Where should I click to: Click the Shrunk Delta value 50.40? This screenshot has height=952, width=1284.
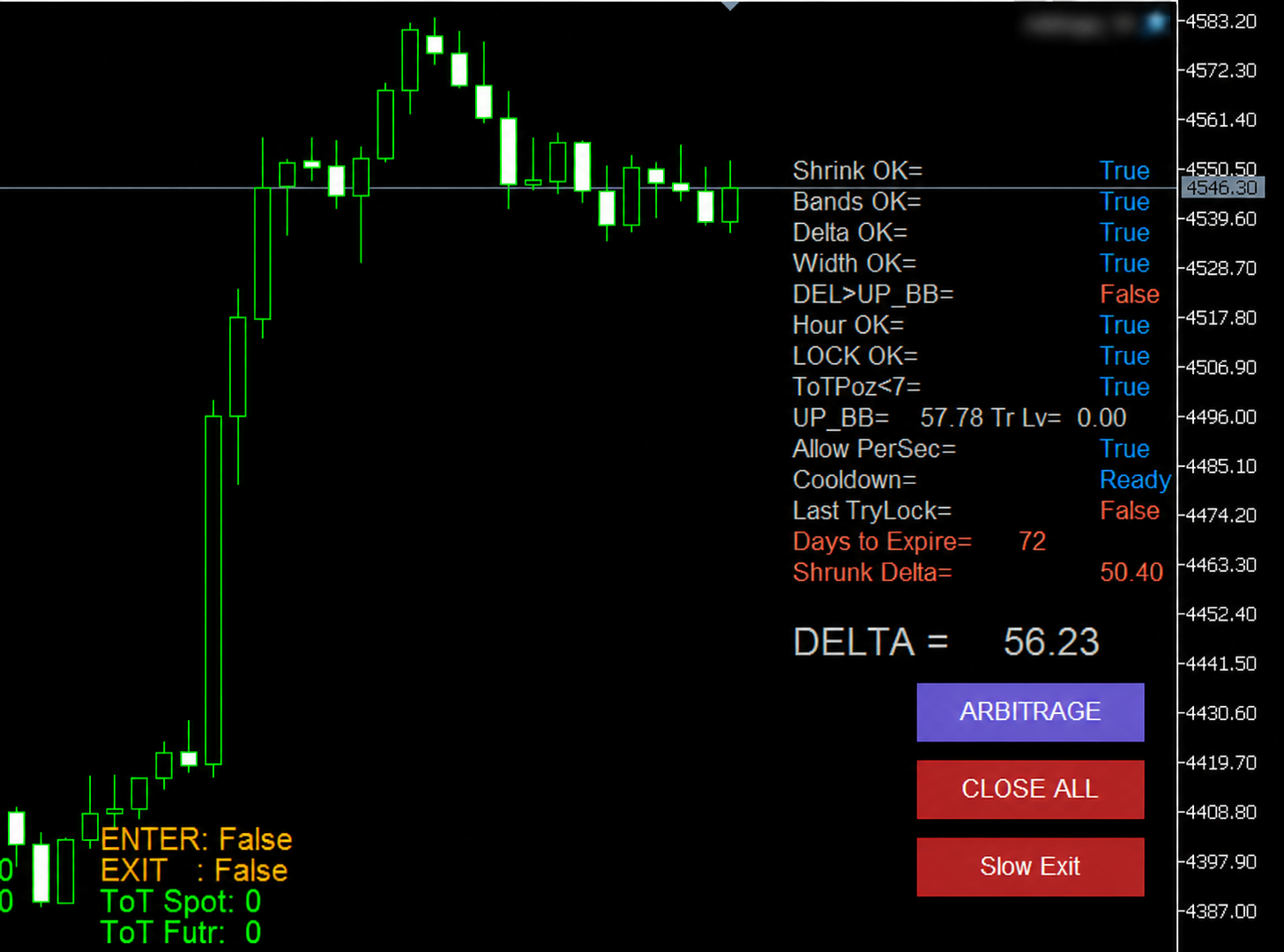1131,572
